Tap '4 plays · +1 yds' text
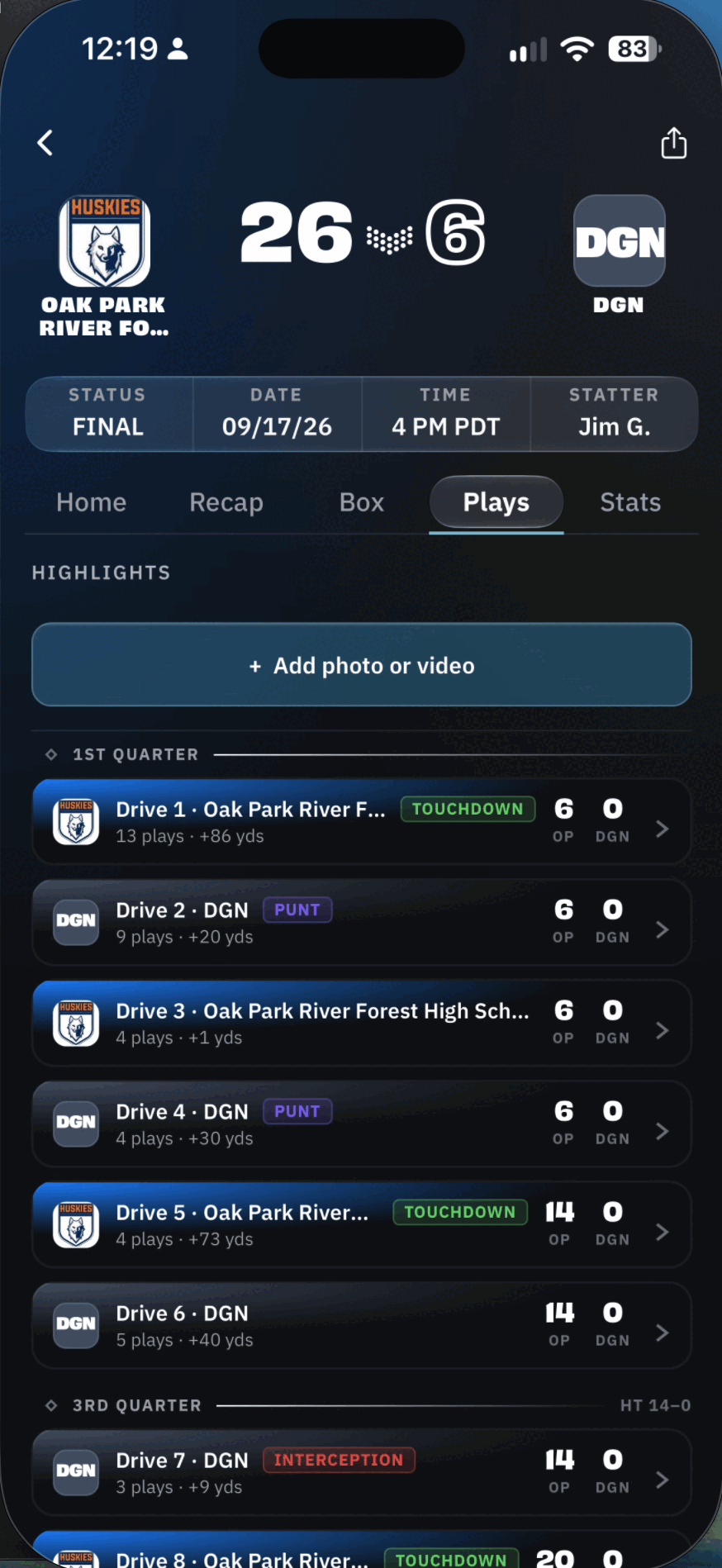 (179, 1038)
